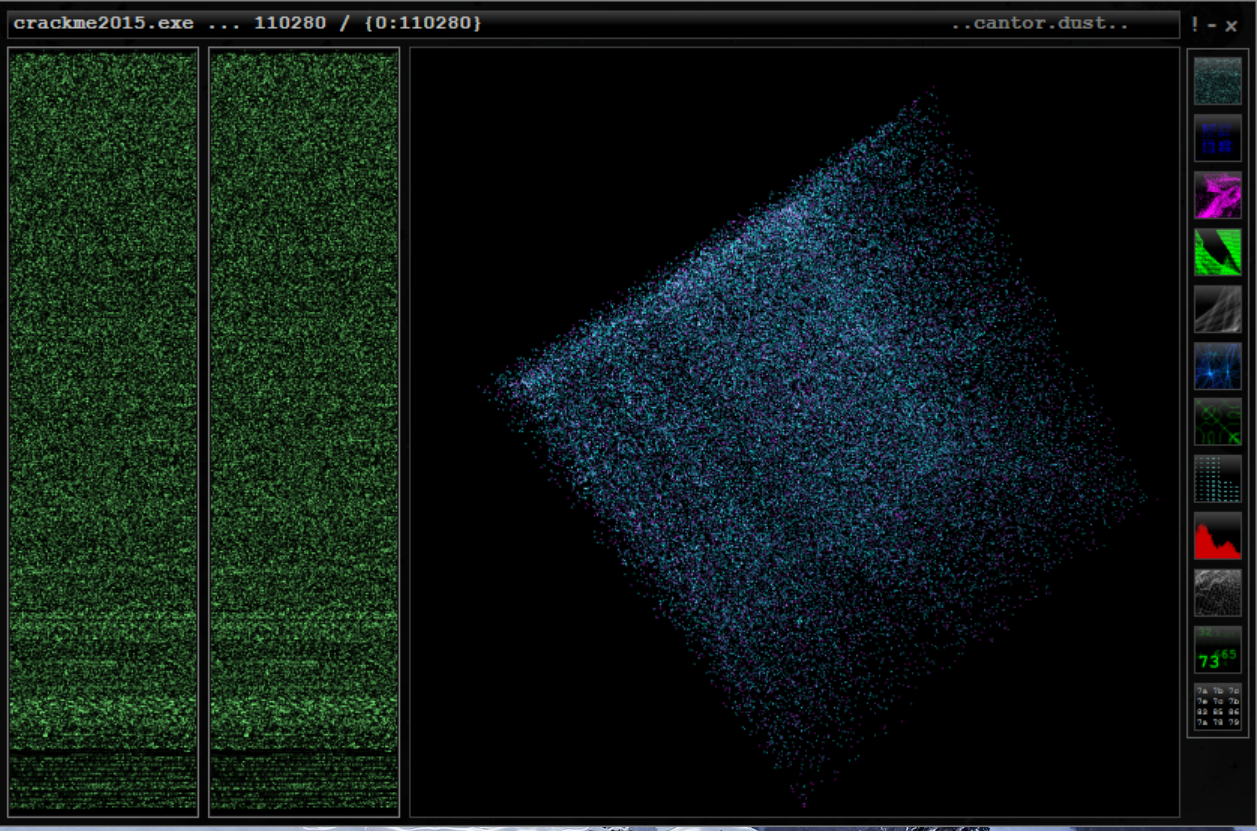Switch to the green striped visualization icon
This screenshot has height=831, width=1257.
click(x=1217, y=252)
